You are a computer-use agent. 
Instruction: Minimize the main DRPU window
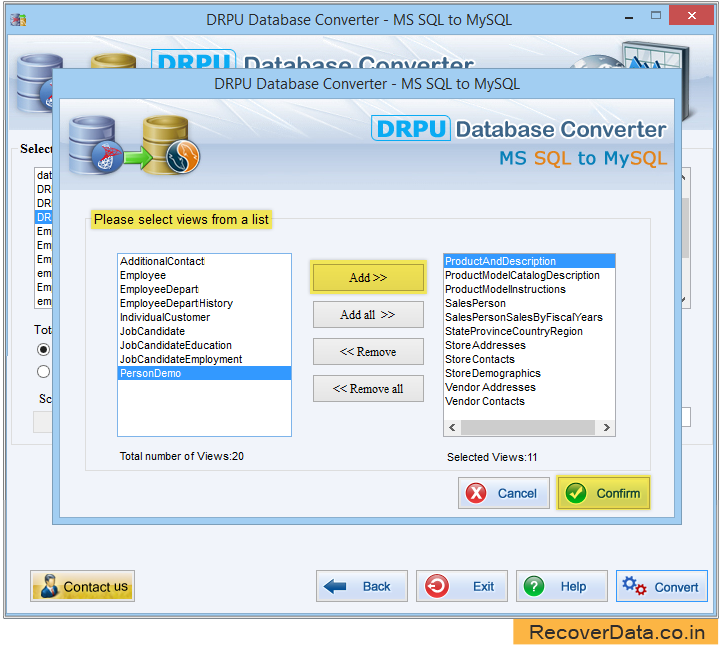click(x=629, y=18)
